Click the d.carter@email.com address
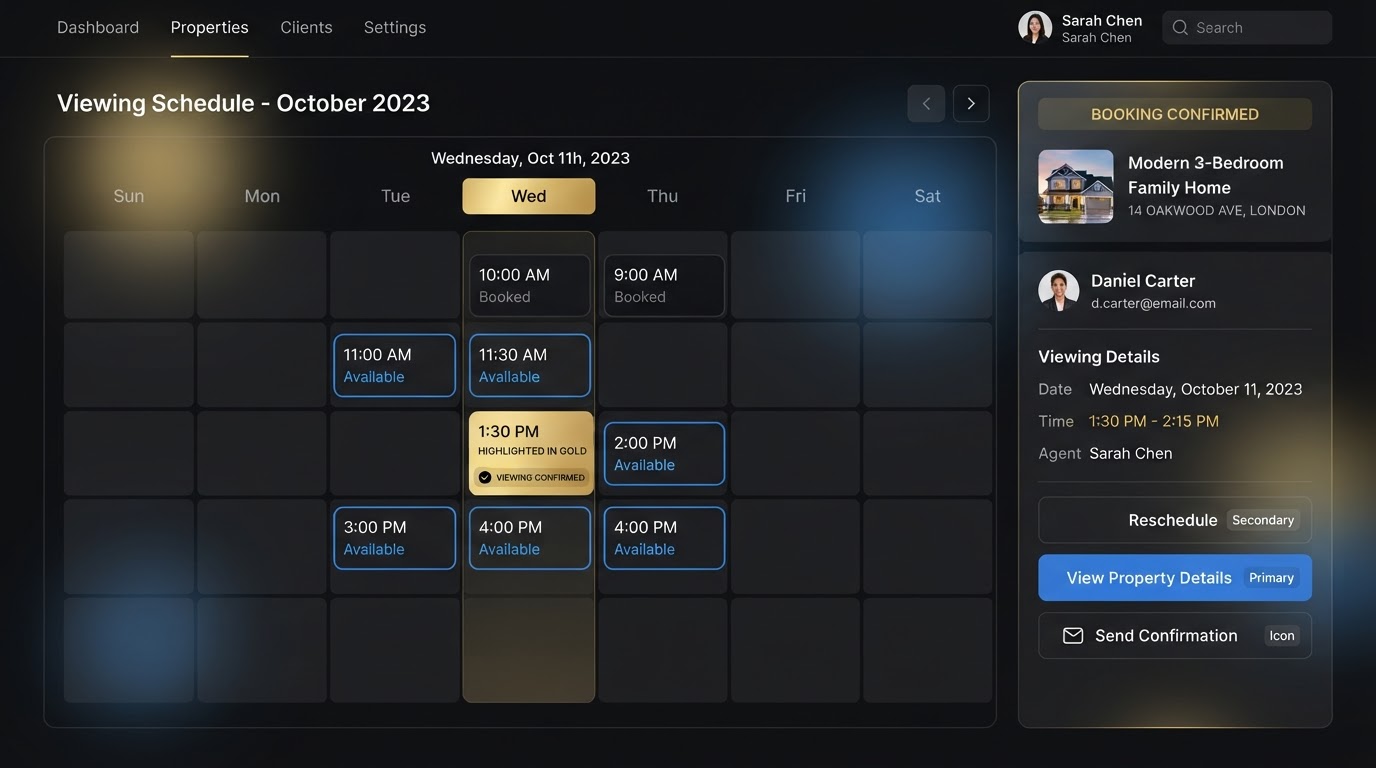Image resolution: width=1376 pixels, height=768 pixels. click(1153, 304)
